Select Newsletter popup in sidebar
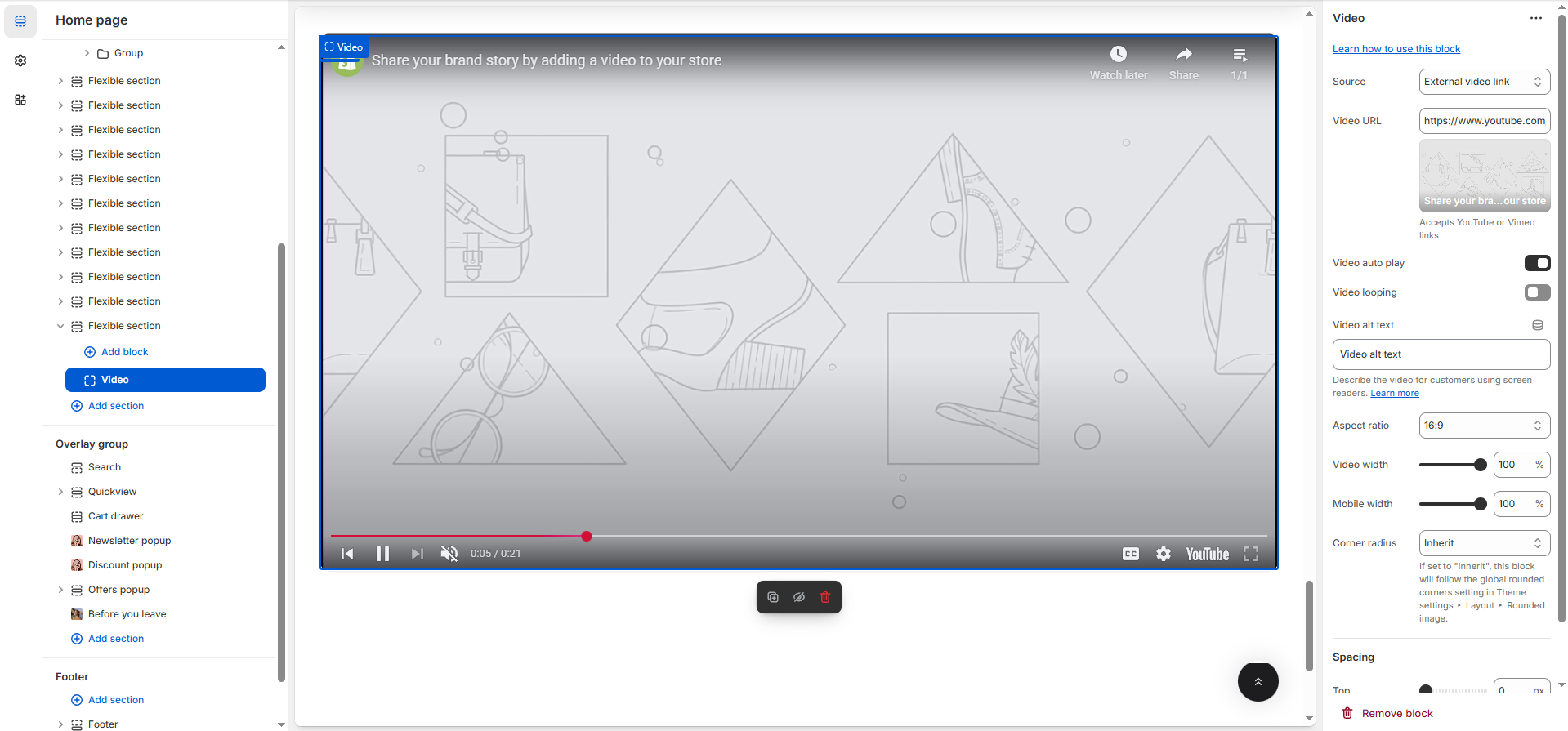The width and height of the screenshot is (1568, 731). tap(129, 541)
